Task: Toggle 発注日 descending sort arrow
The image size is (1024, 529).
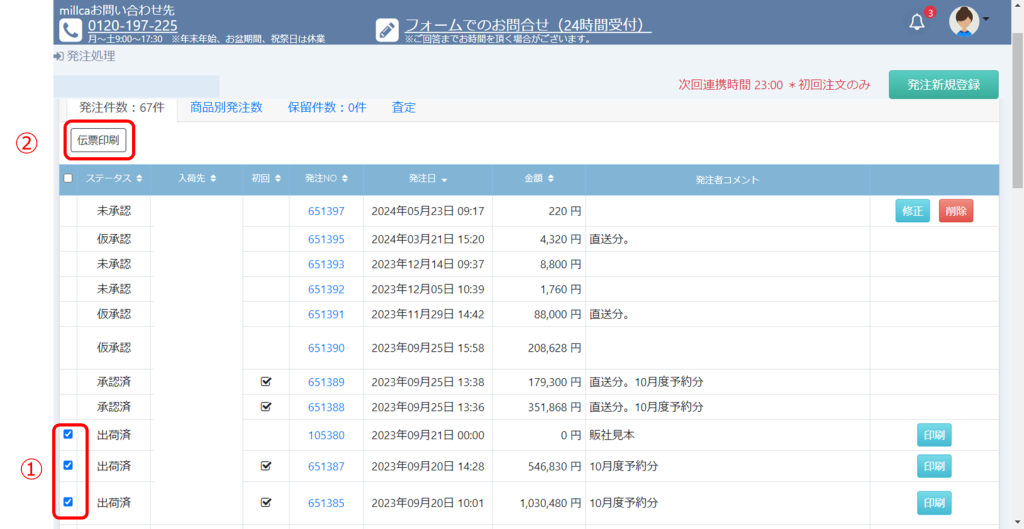Action: 444,180
